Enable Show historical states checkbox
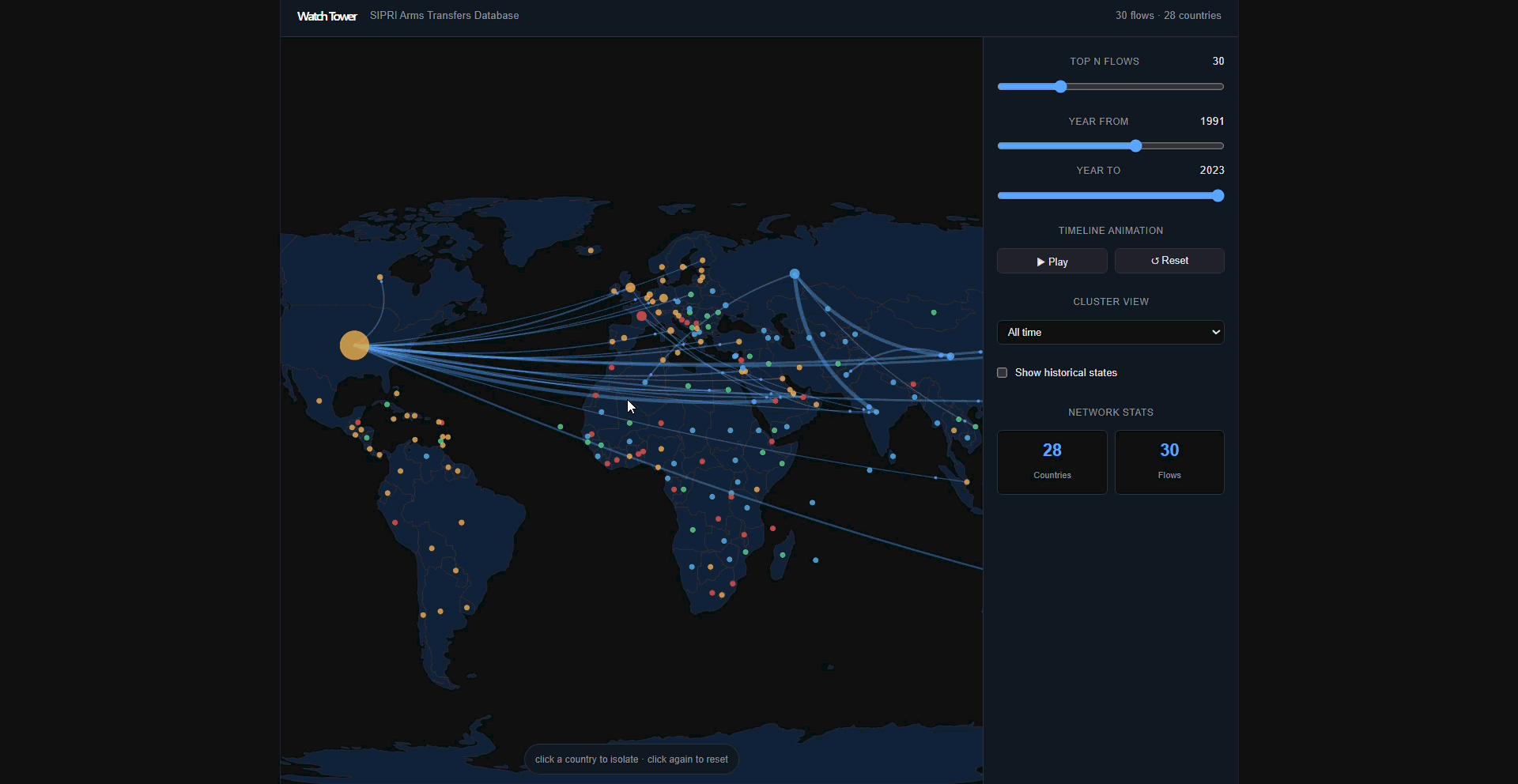 pos(1002,372)
